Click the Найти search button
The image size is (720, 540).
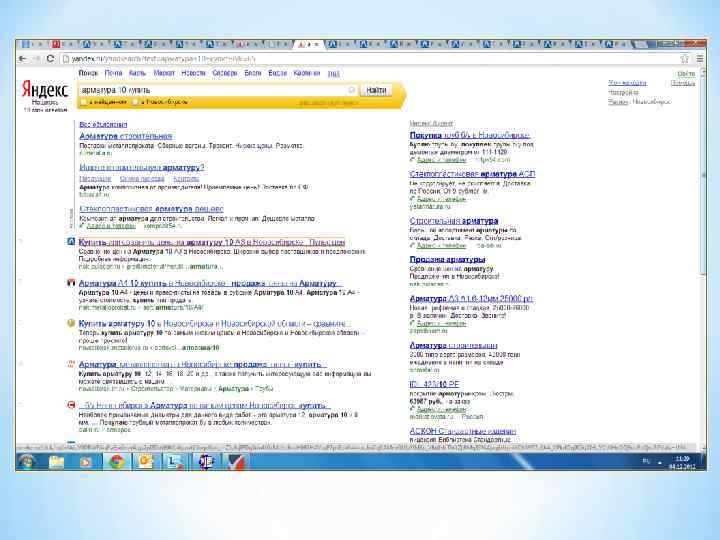click(376, 90)
